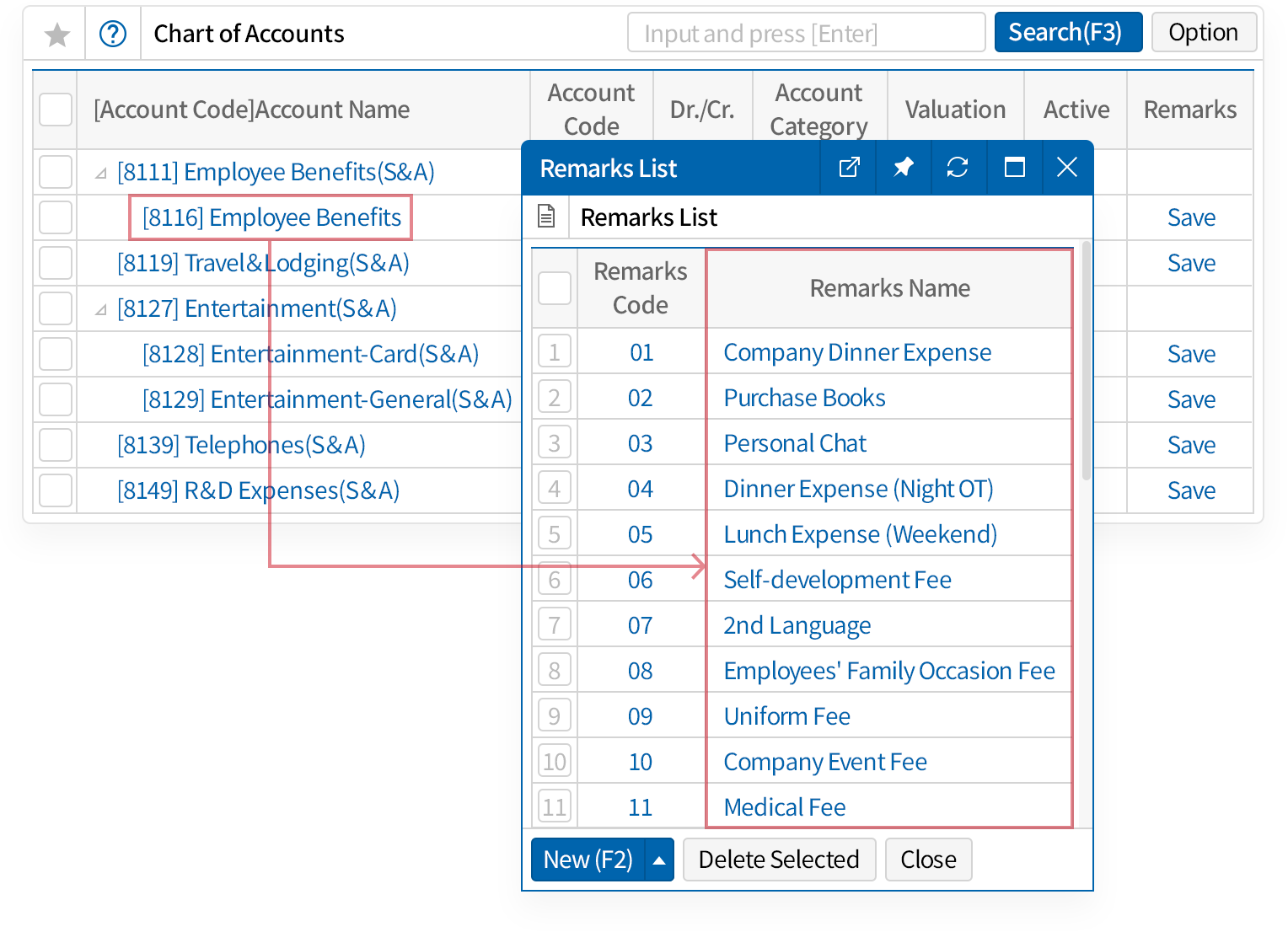Check the box for Travel&Lodging(S&A) row
1288x932 pixels.
point(56,263)
